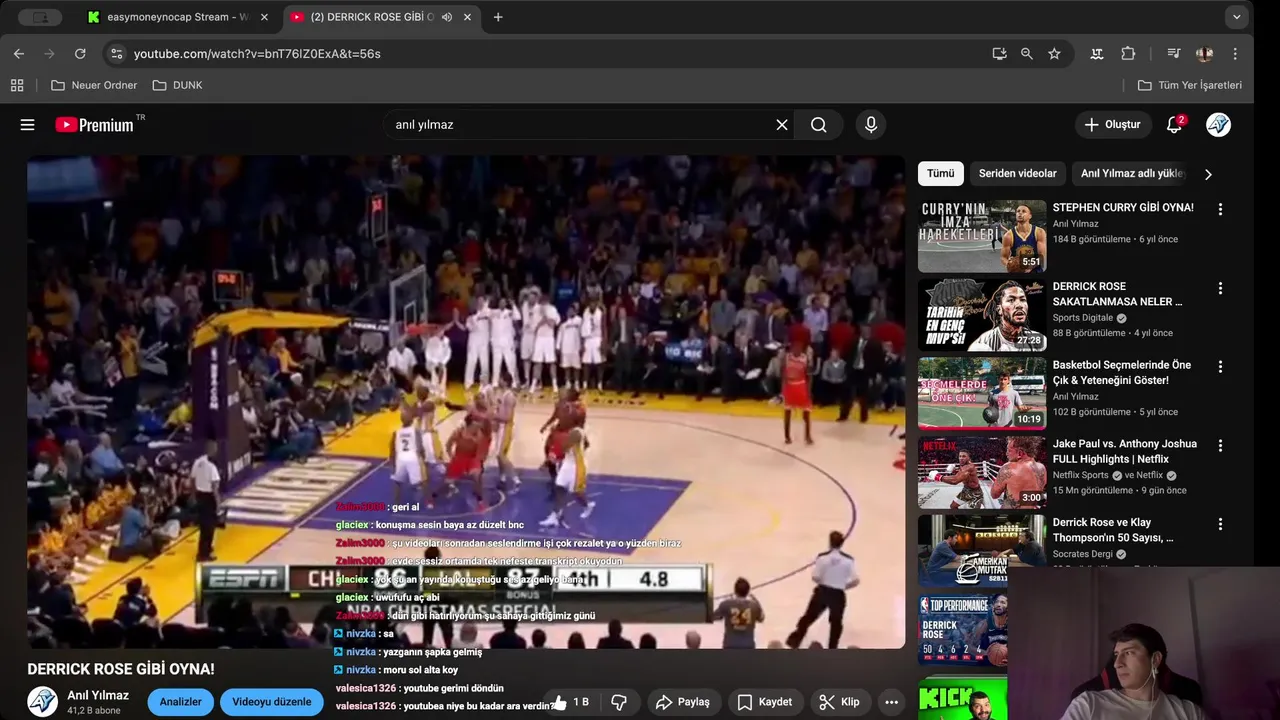Install or cast via the screen icon in the address bar
1280x720 pixels.
[x=999, y=54]
